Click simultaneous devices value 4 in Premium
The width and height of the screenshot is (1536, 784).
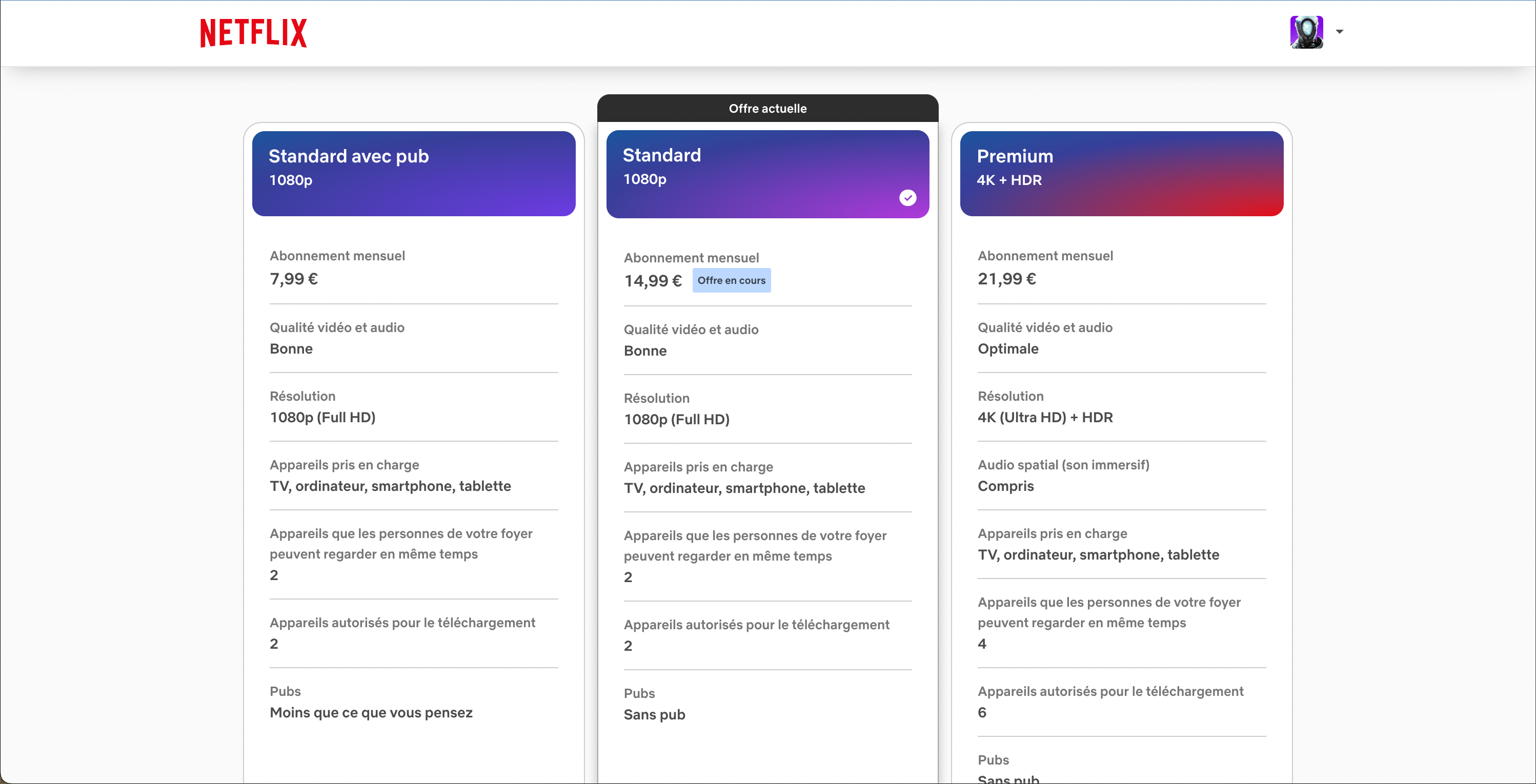(x=982, y=644)
